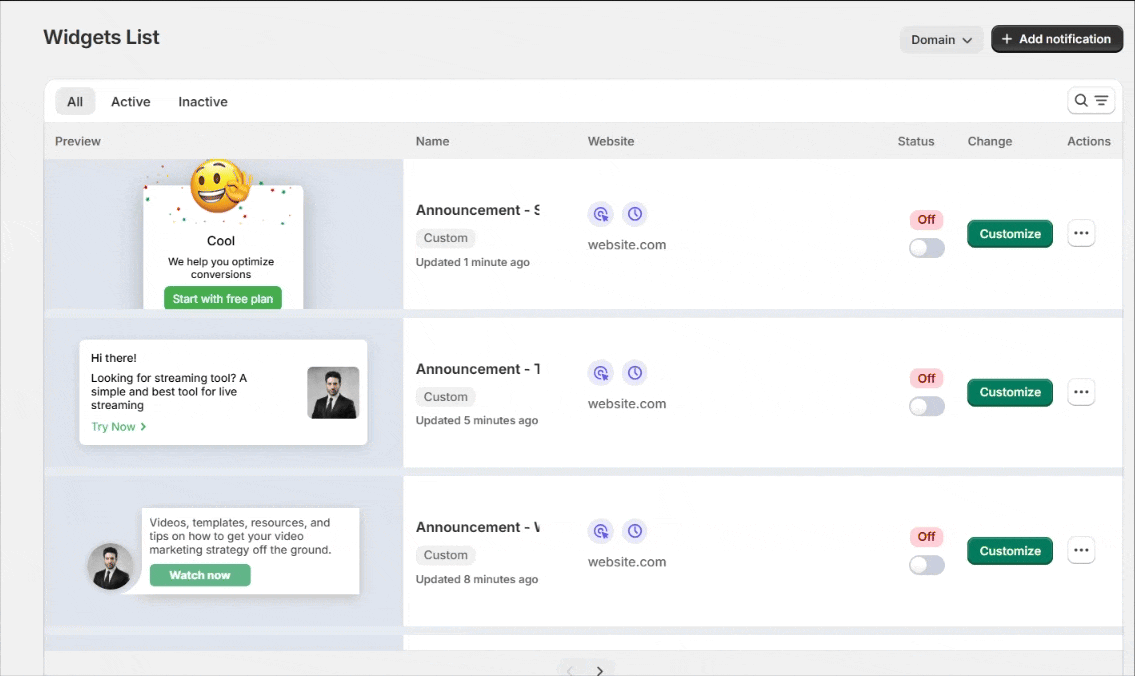Click the clock icon in first row

pos(634,214)
